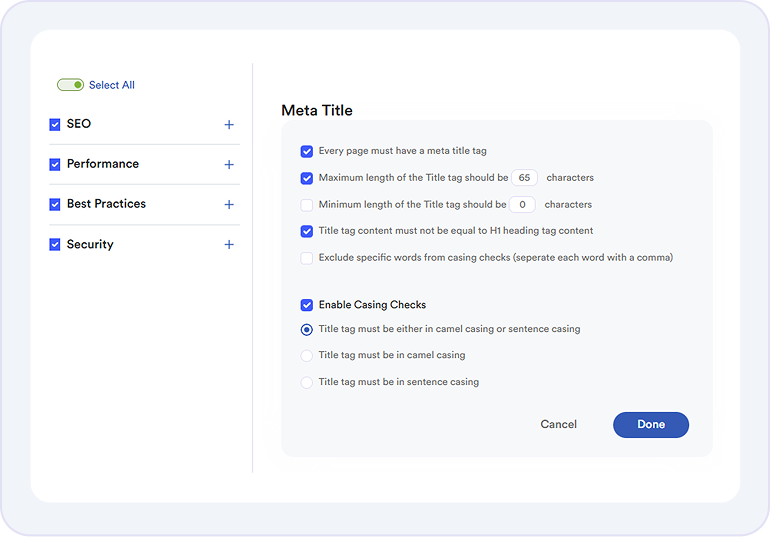Click the maximum characters field showing 65
Viewport: 770px width, 537px height.
524,178
